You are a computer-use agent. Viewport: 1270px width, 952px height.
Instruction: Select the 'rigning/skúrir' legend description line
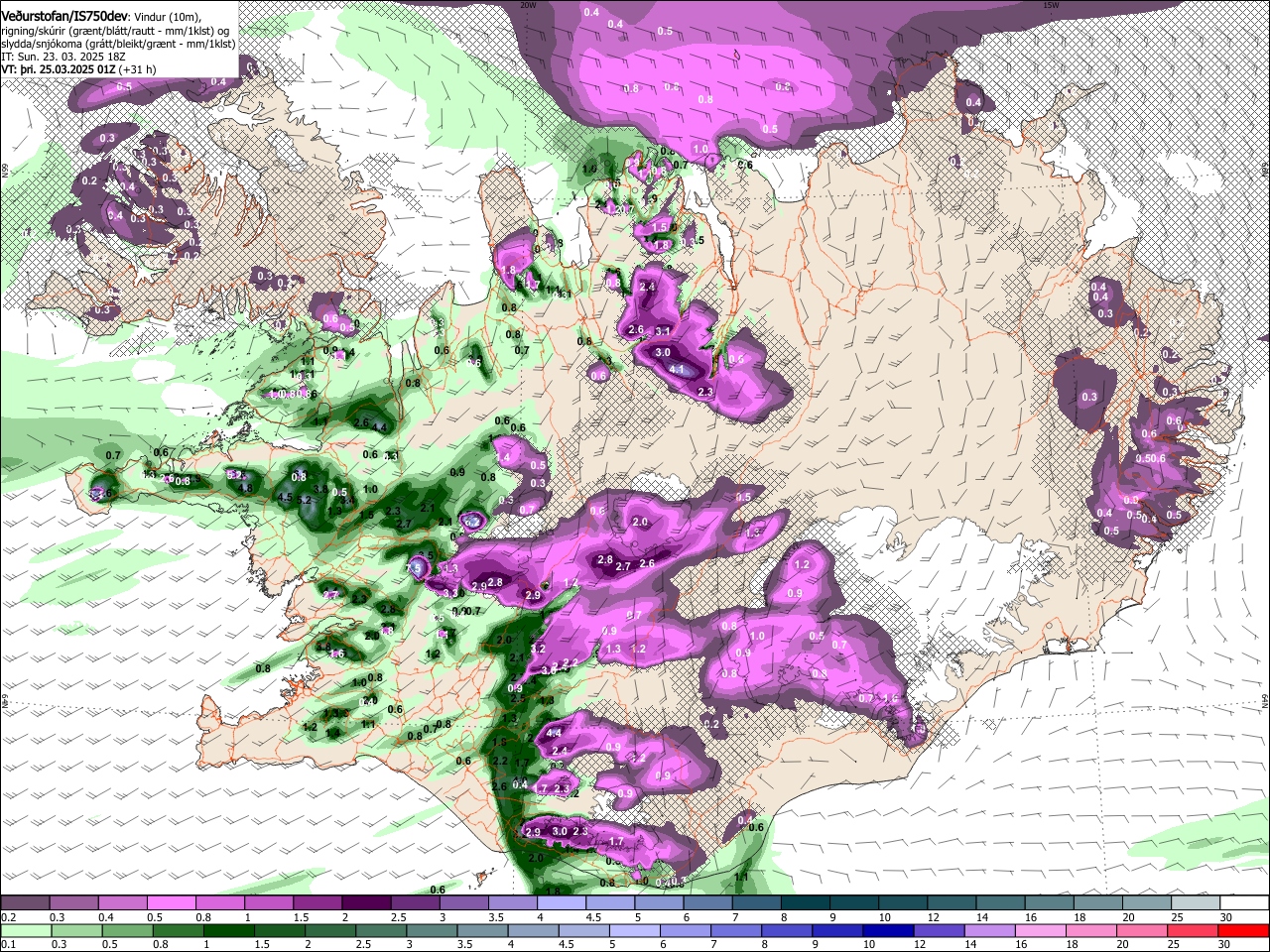[115, 32]
